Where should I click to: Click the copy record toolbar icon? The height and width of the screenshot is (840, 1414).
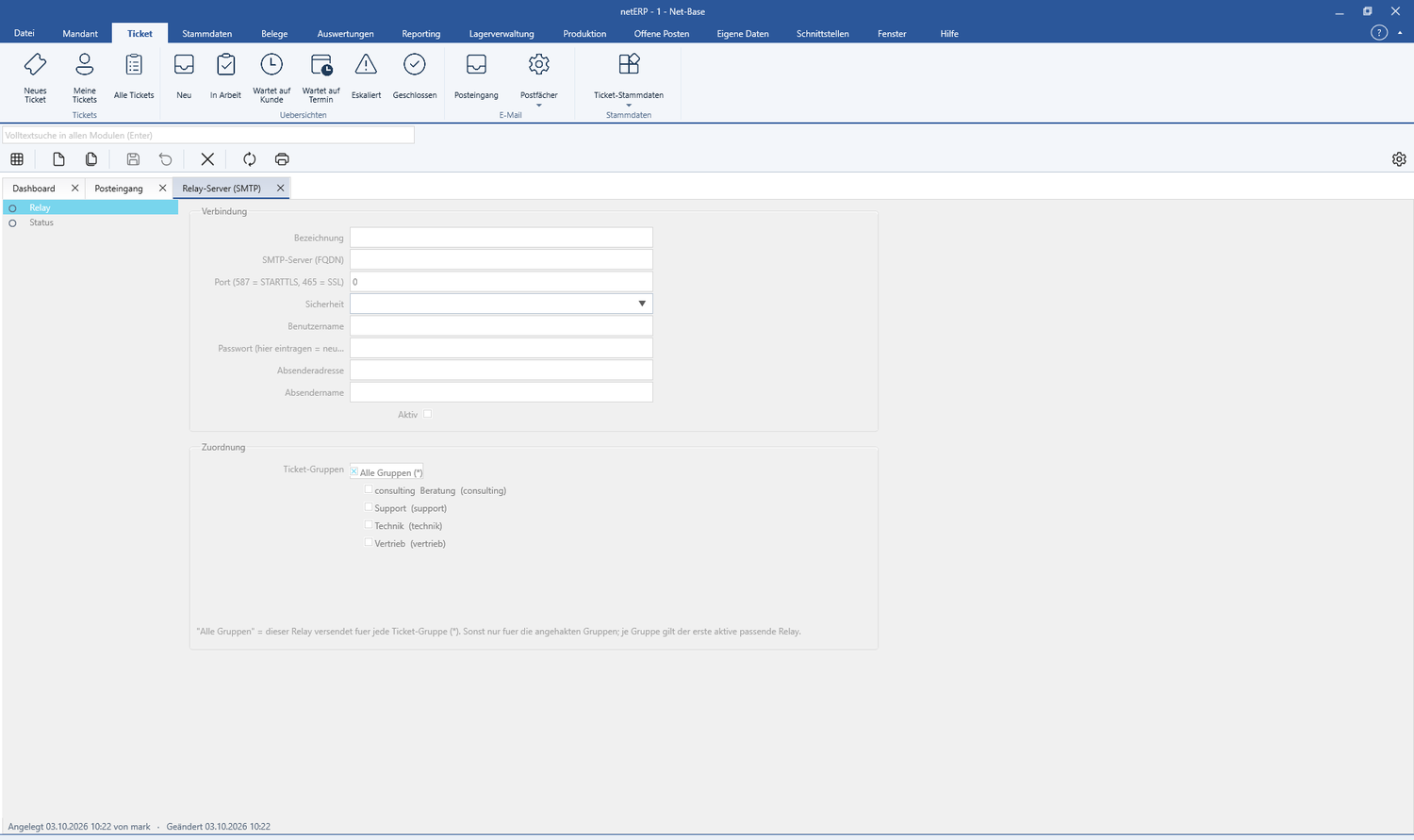[x=91, y=159]
